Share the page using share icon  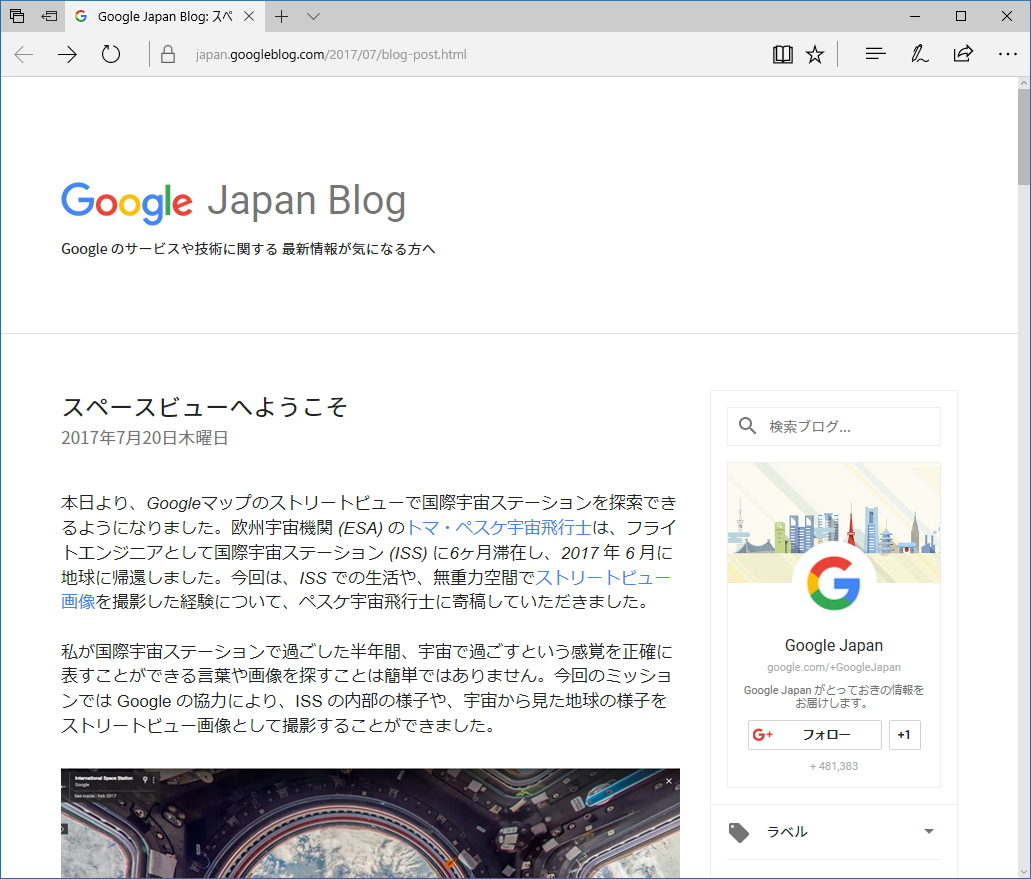pyautogui.click(x=963, y=53)
